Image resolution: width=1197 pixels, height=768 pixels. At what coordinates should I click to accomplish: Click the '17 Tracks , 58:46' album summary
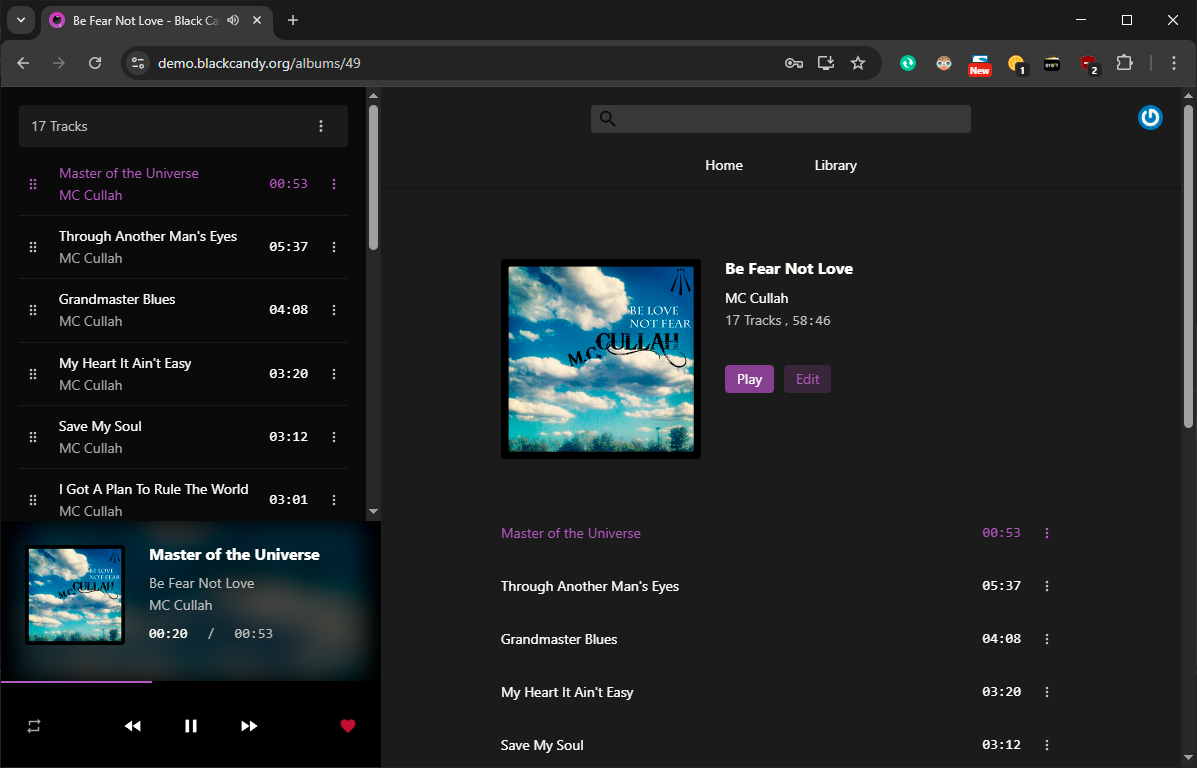pyautogui.click(x=777, y=321)
